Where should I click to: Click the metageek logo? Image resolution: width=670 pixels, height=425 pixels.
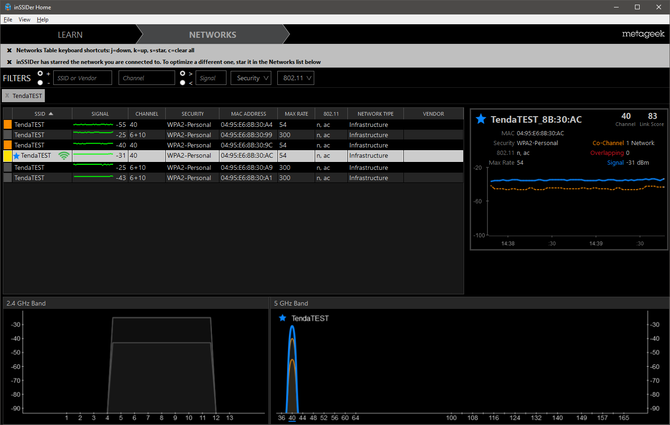pyautogui.click(x=643, y=34)
